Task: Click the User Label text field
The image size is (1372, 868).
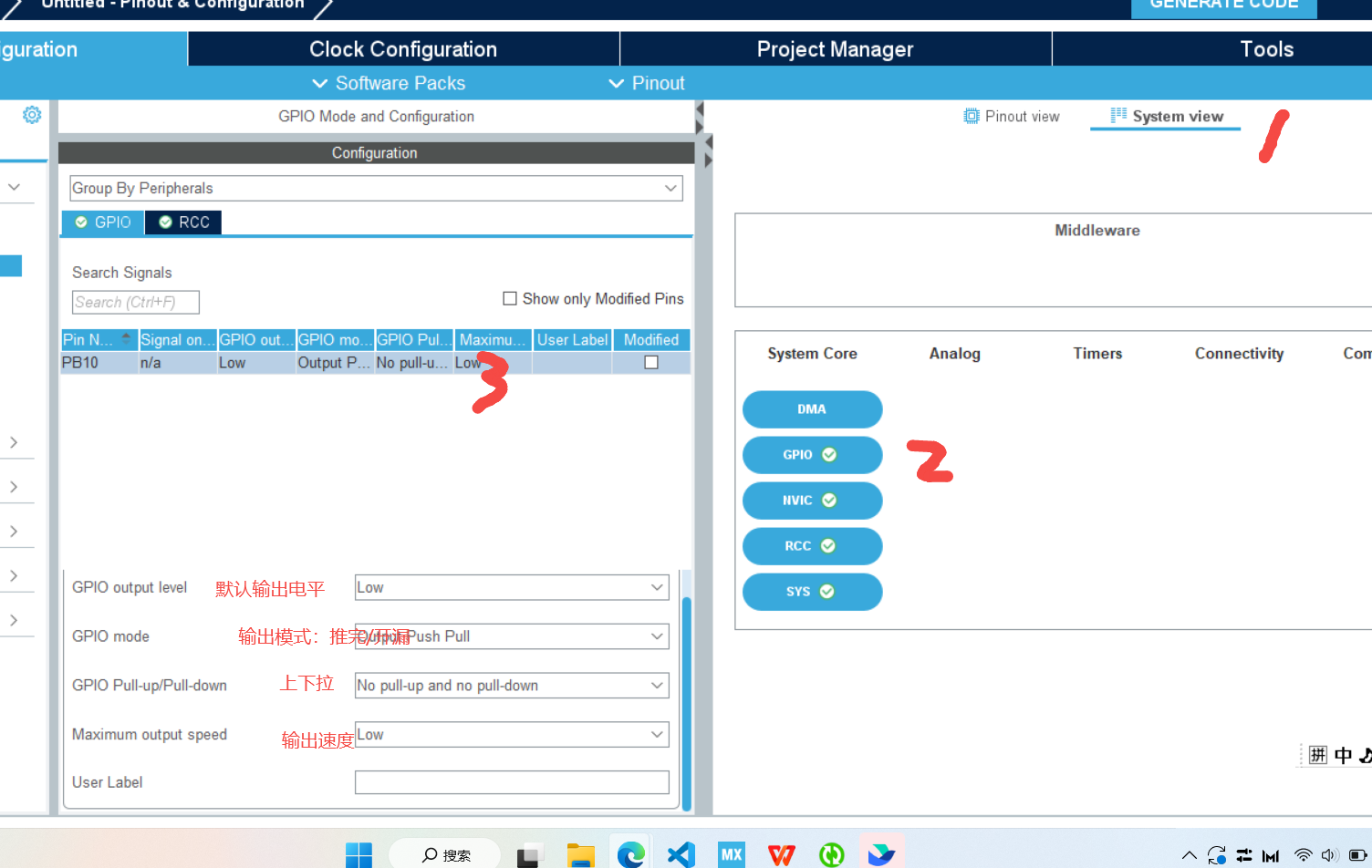Action: point(512,782)
